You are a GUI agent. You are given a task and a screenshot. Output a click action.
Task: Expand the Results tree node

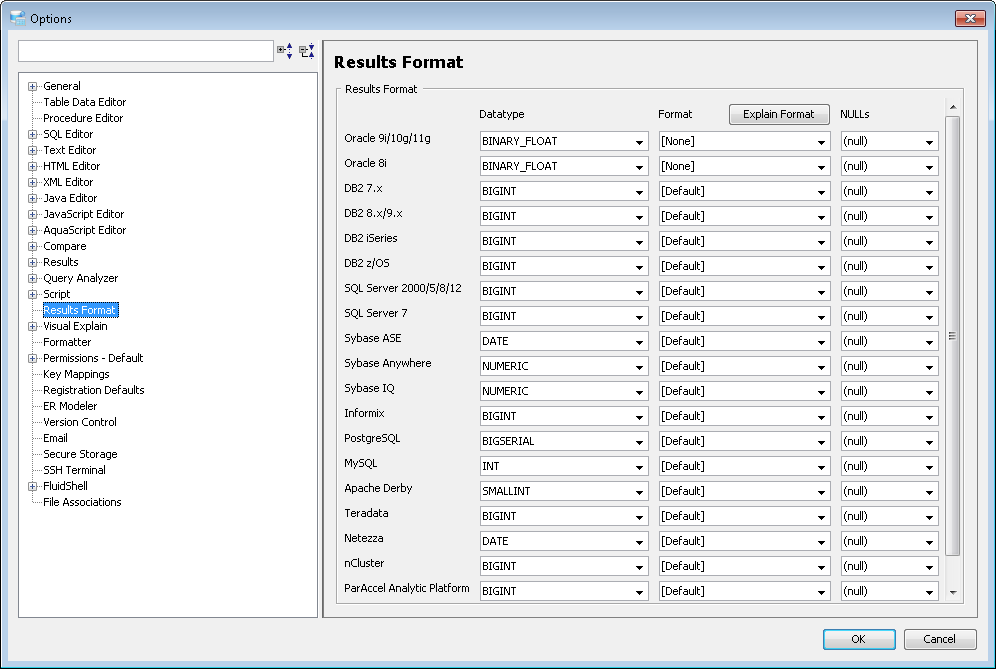click(x=32, y=262)
